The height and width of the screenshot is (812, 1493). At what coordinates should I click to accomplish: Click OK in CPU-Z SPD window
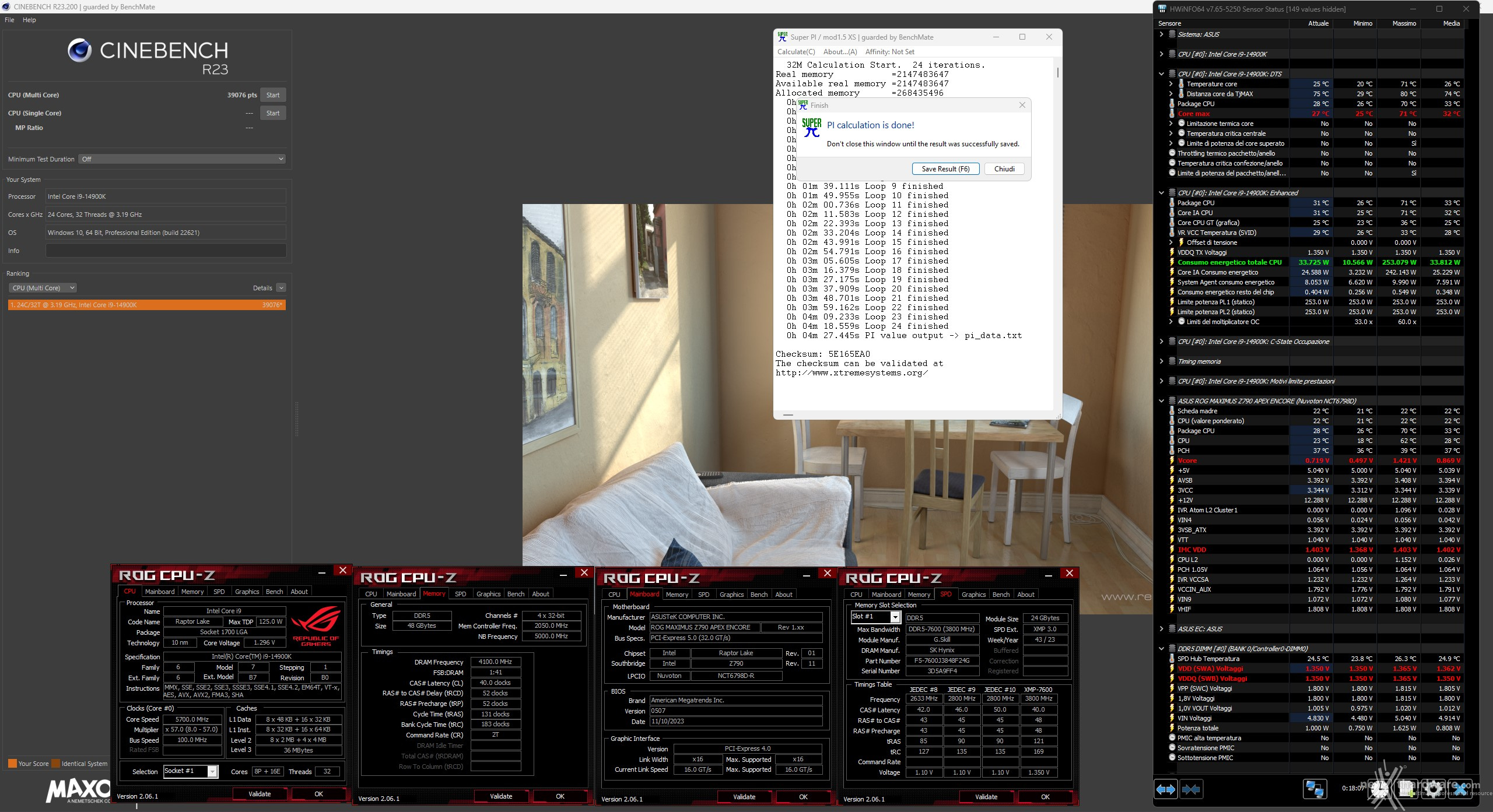[1045, 797]
